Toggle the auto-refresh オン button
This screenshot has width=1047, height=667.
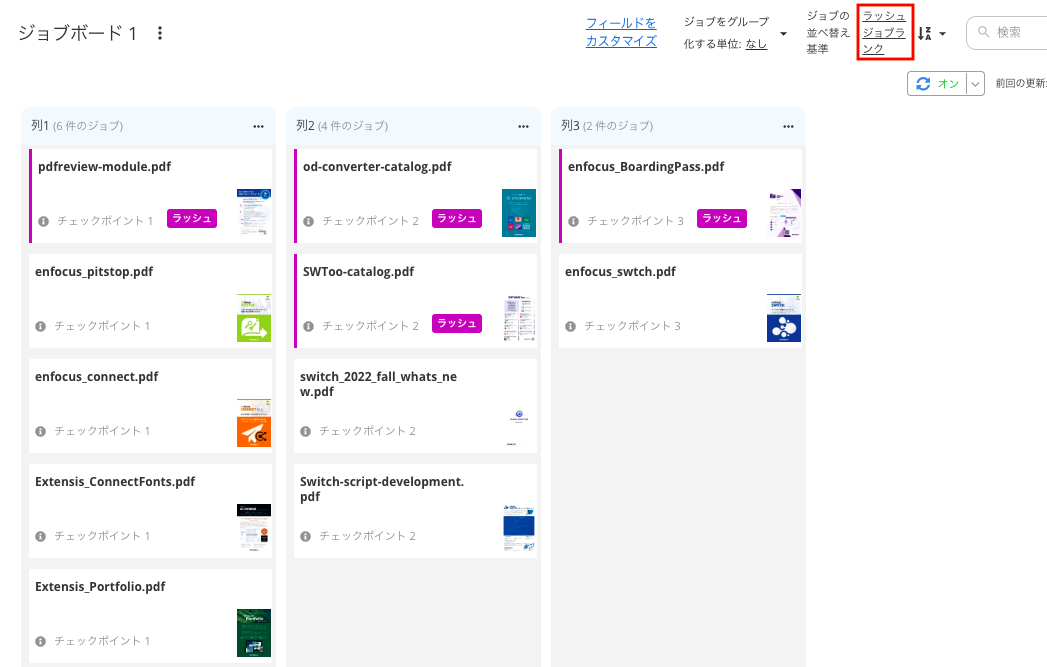[x=937, y=84]
